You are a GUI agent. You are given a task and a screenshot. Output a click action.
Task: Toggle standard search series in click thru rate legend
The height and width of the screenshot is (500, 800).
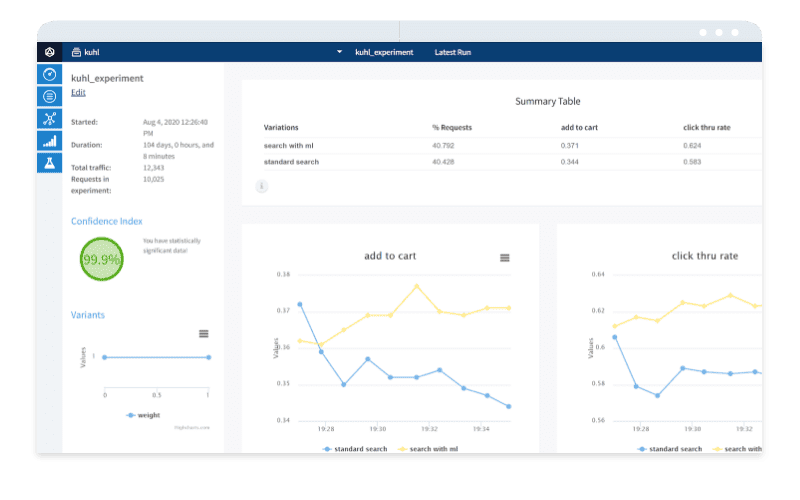(x=671, y=449)
